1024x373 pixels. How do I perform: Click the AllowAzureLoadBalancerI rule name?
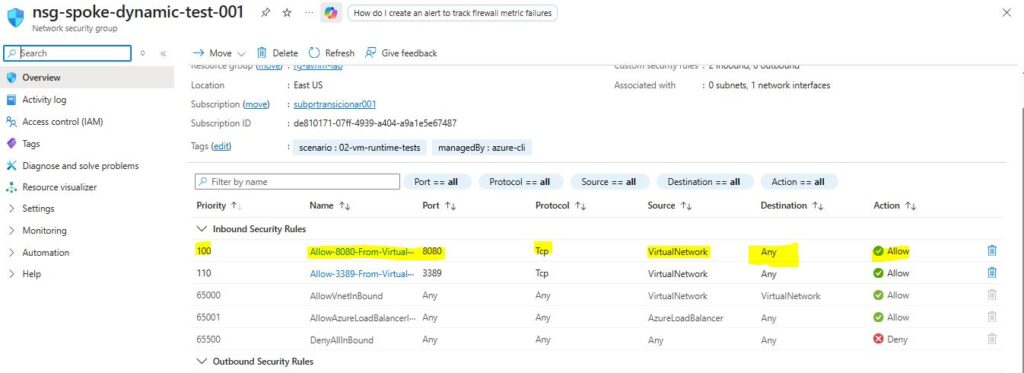[x=362, y=317]
